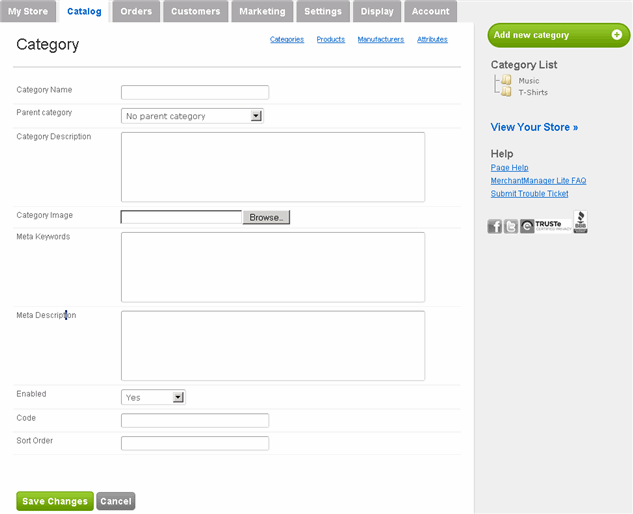This screenshot has width=633, height=514.
Task: Focus the Category Name text field
Action: tap(195, 92)
